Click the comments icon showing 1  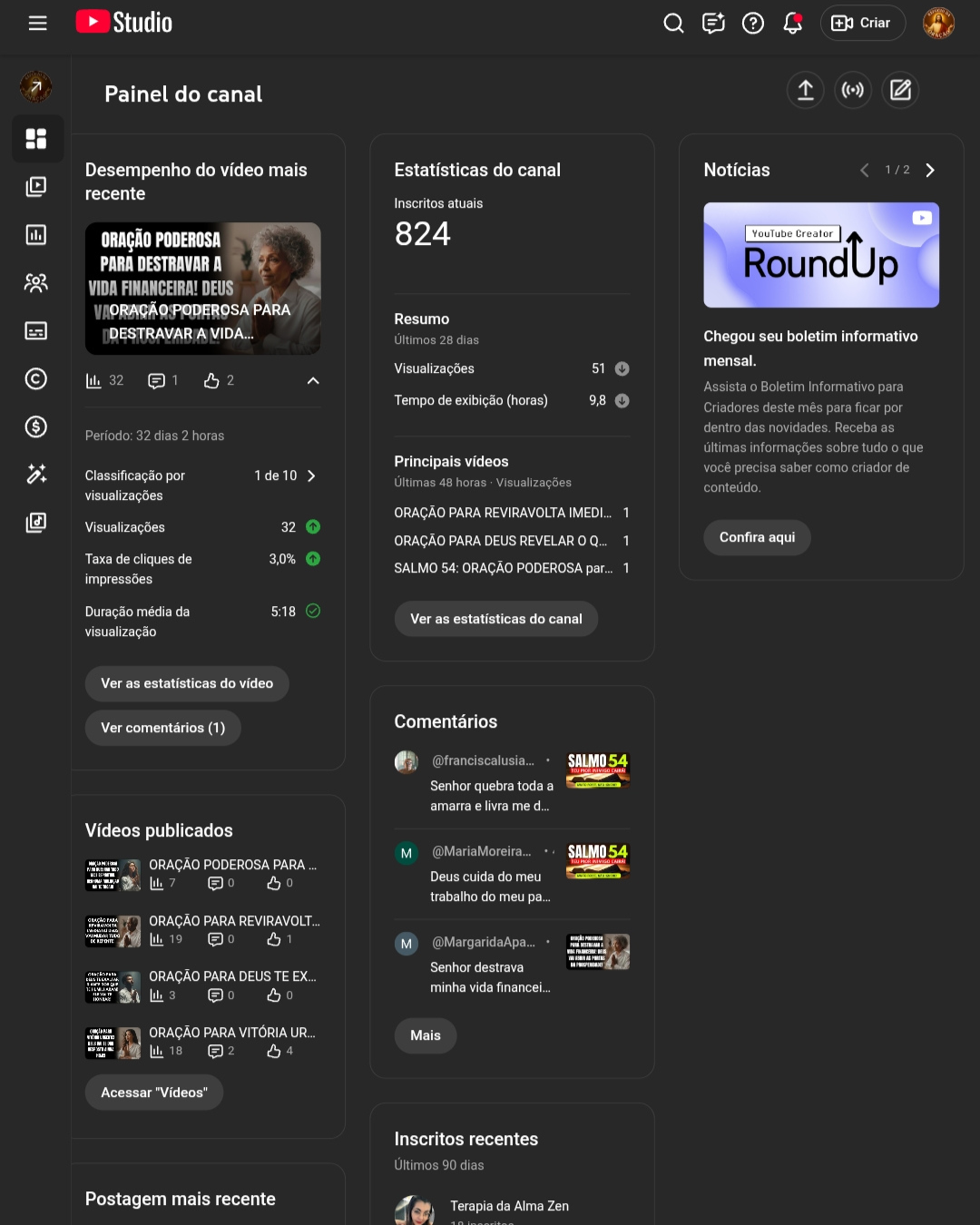157,381
